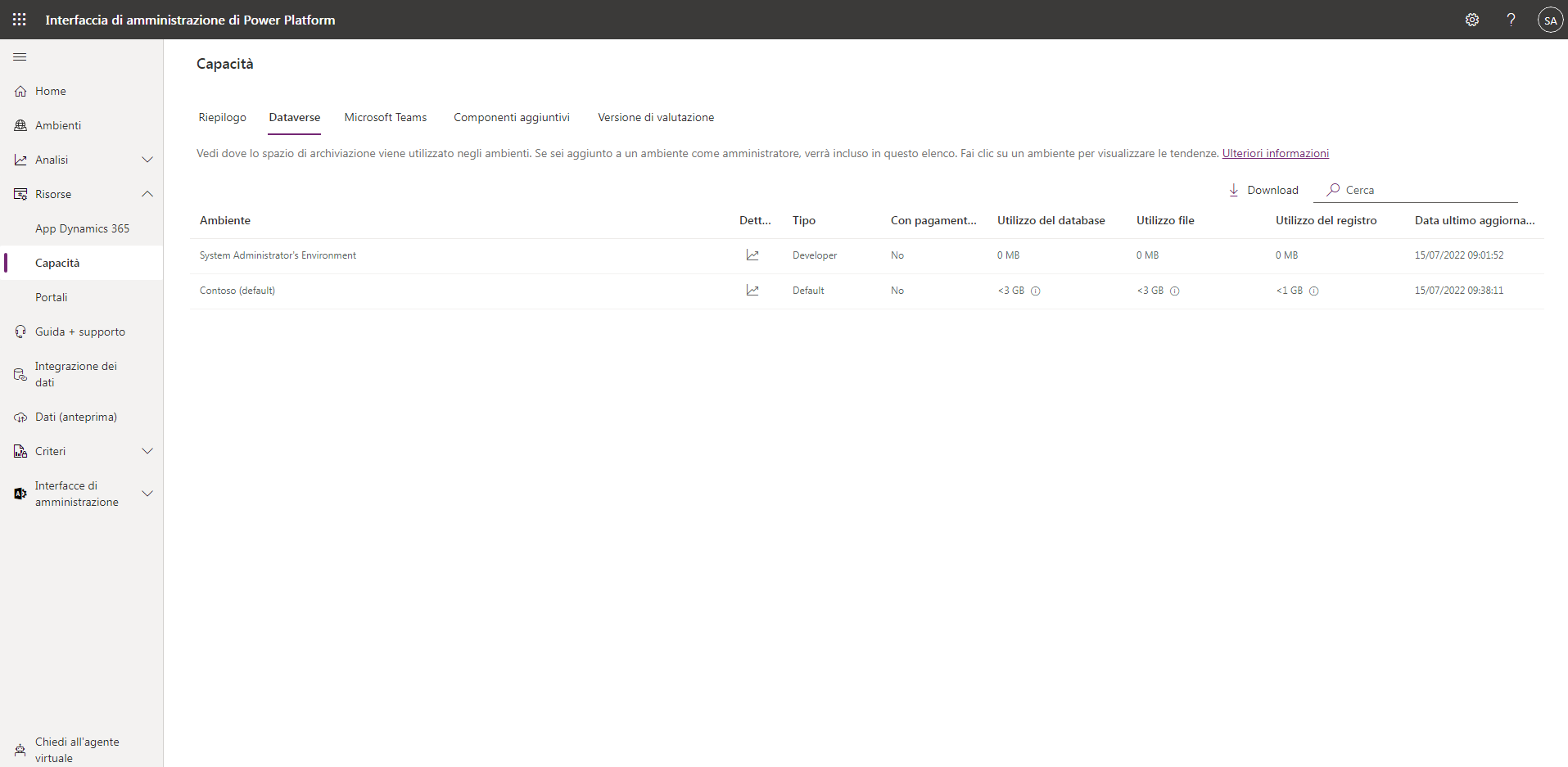This screenshot has height=767, width=1568.
Task: Switch to the Riepilogo tab
Action: tap(222, 118)
